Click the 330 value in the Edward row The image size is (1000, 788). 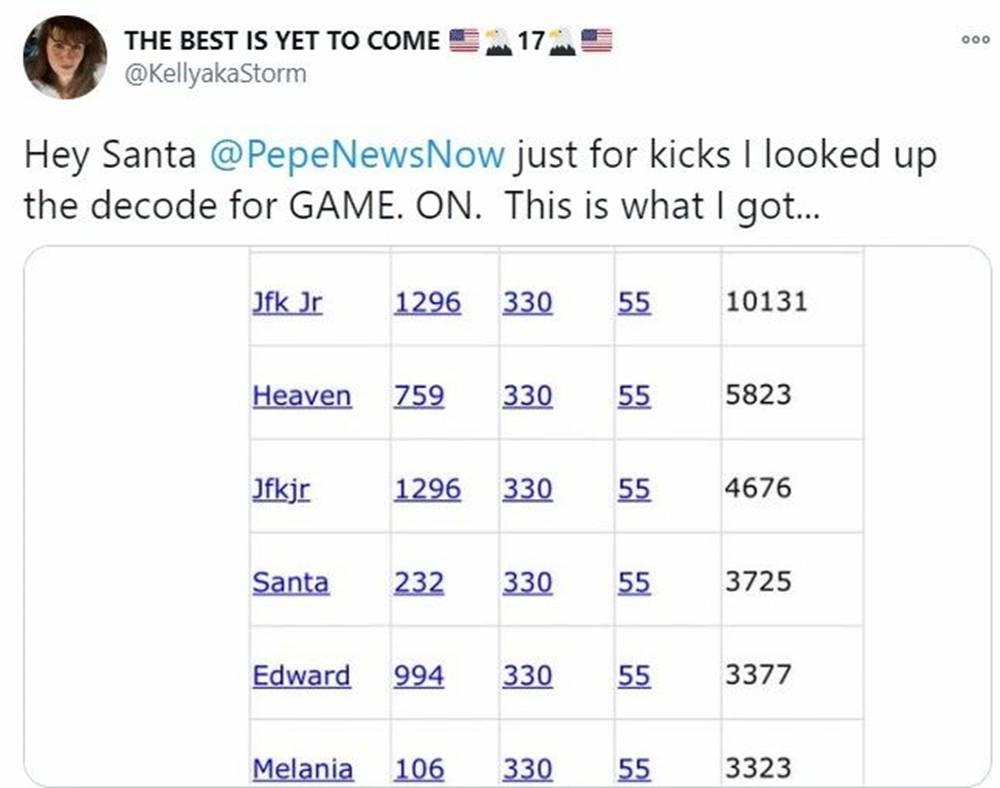pos(527,676)
